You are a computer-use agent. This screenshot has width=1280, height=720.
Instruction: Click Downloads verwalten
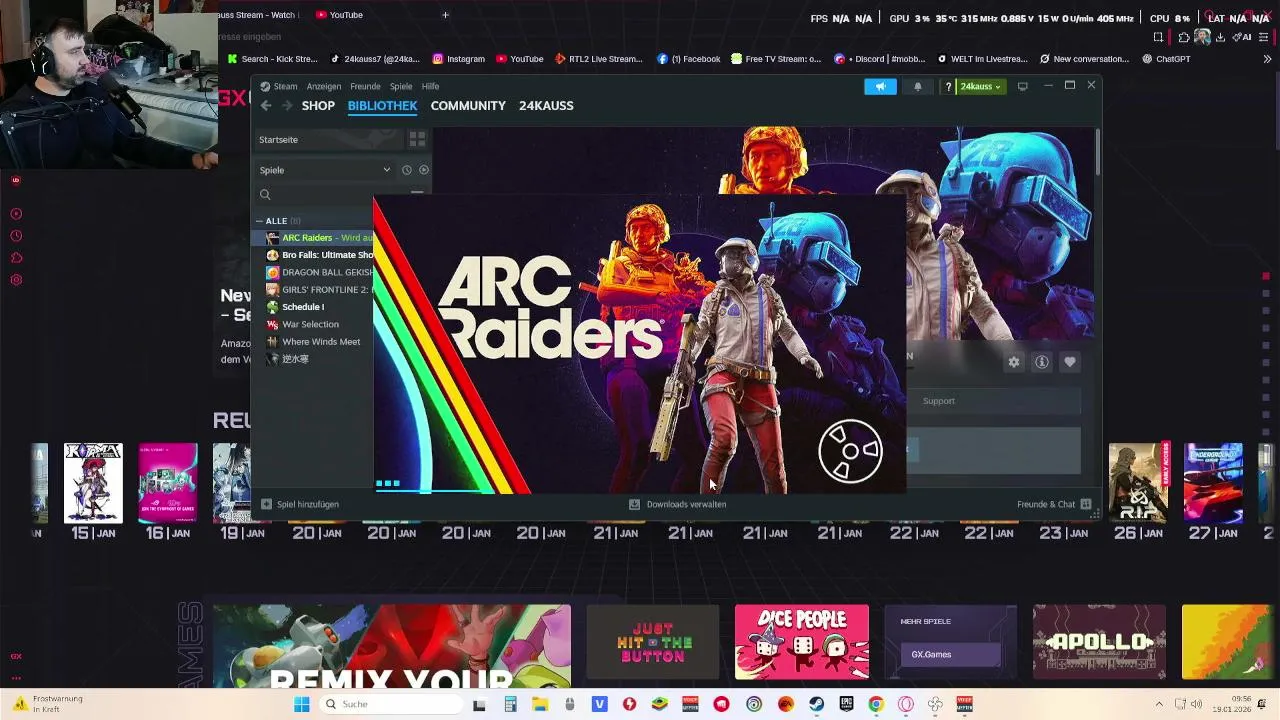686,504
